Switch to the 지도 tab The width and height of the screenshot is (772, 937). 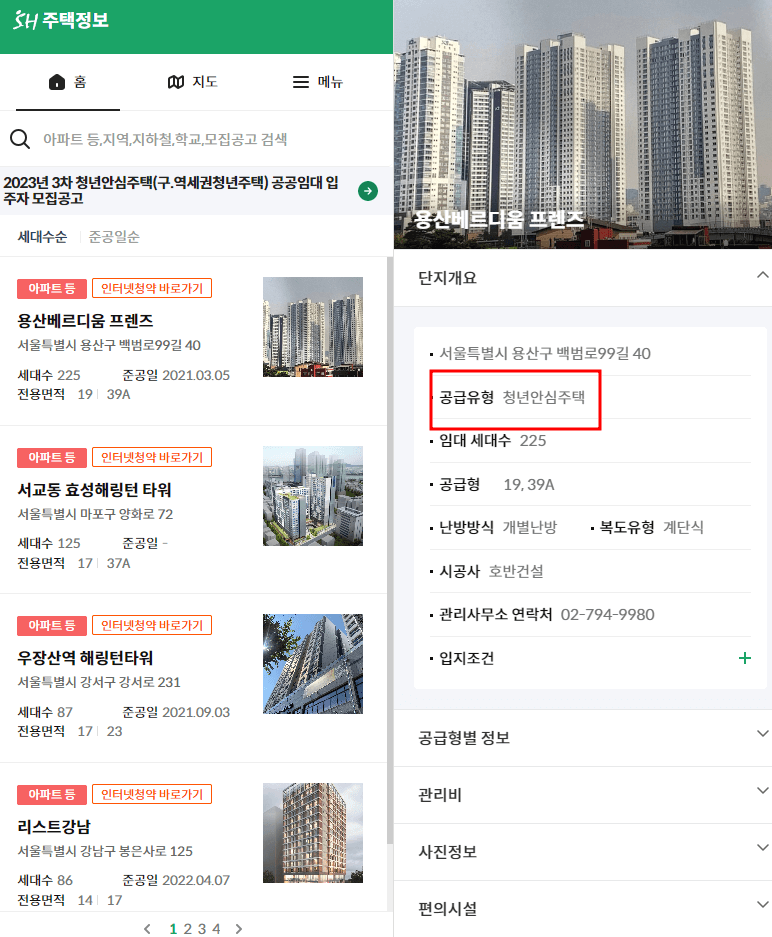[192, 82]
